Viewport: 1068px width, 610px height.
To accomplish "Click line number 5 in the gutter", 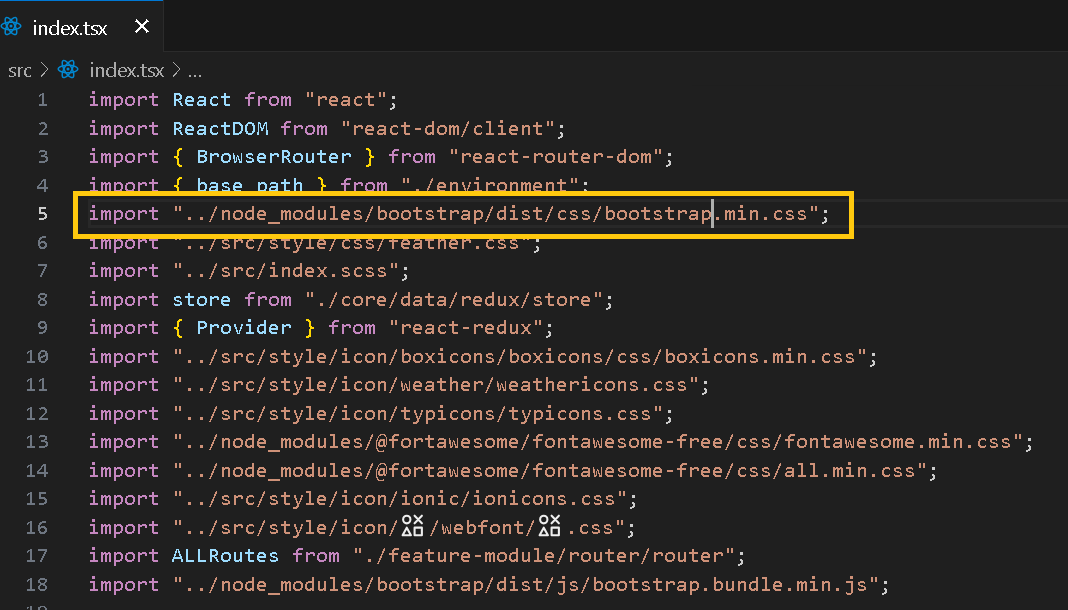I will coord(42,214).
